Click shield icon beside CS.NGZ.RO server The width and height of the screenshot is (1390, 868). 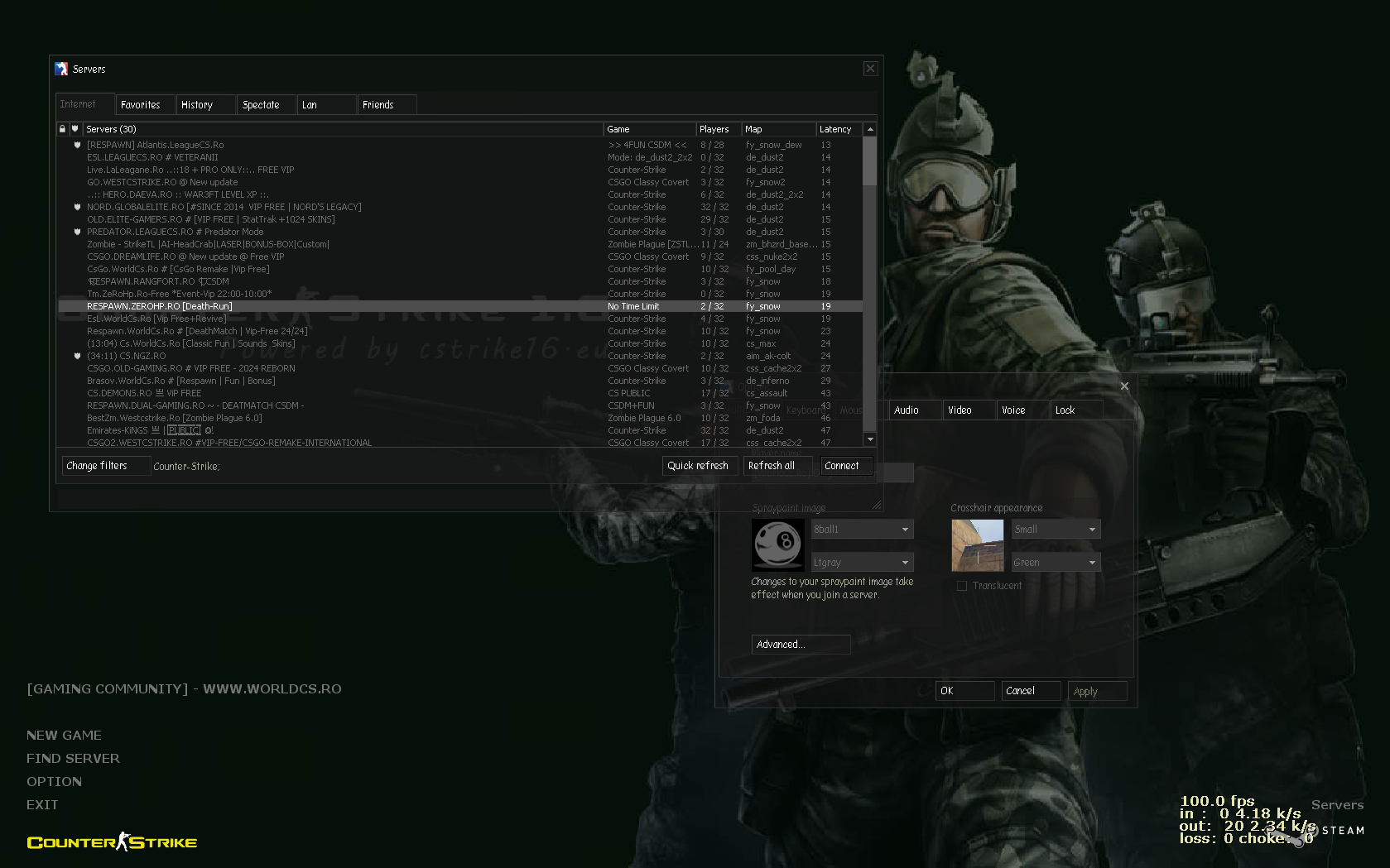click(78, 356)
